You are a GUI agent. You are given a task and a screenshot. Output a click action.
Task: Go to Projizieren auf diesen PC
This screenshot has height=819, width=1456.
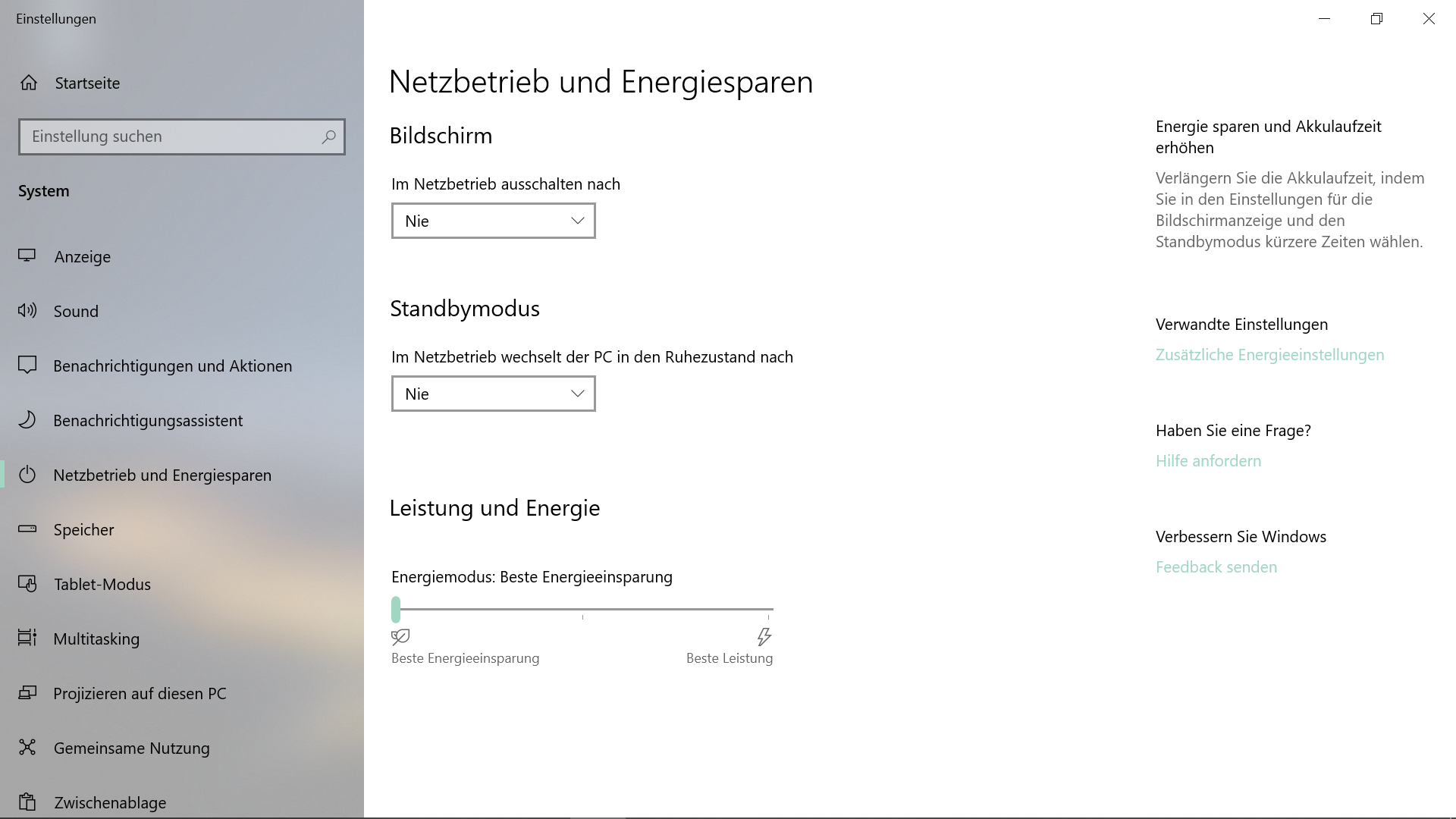pyautogui.click(x=140, y=693)
